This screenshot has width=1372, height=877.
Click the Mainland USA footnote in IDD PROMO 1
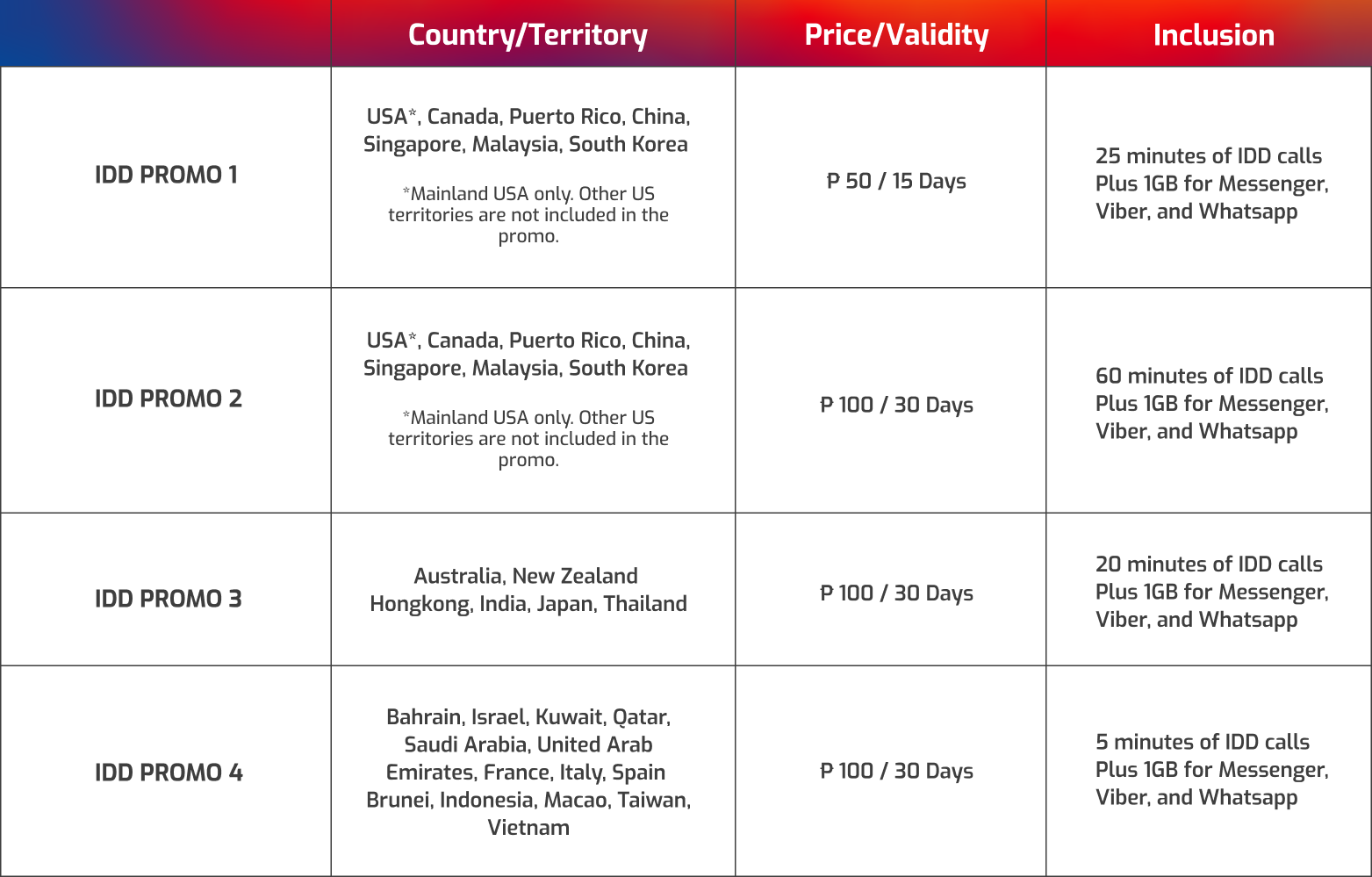pos(528,214)
